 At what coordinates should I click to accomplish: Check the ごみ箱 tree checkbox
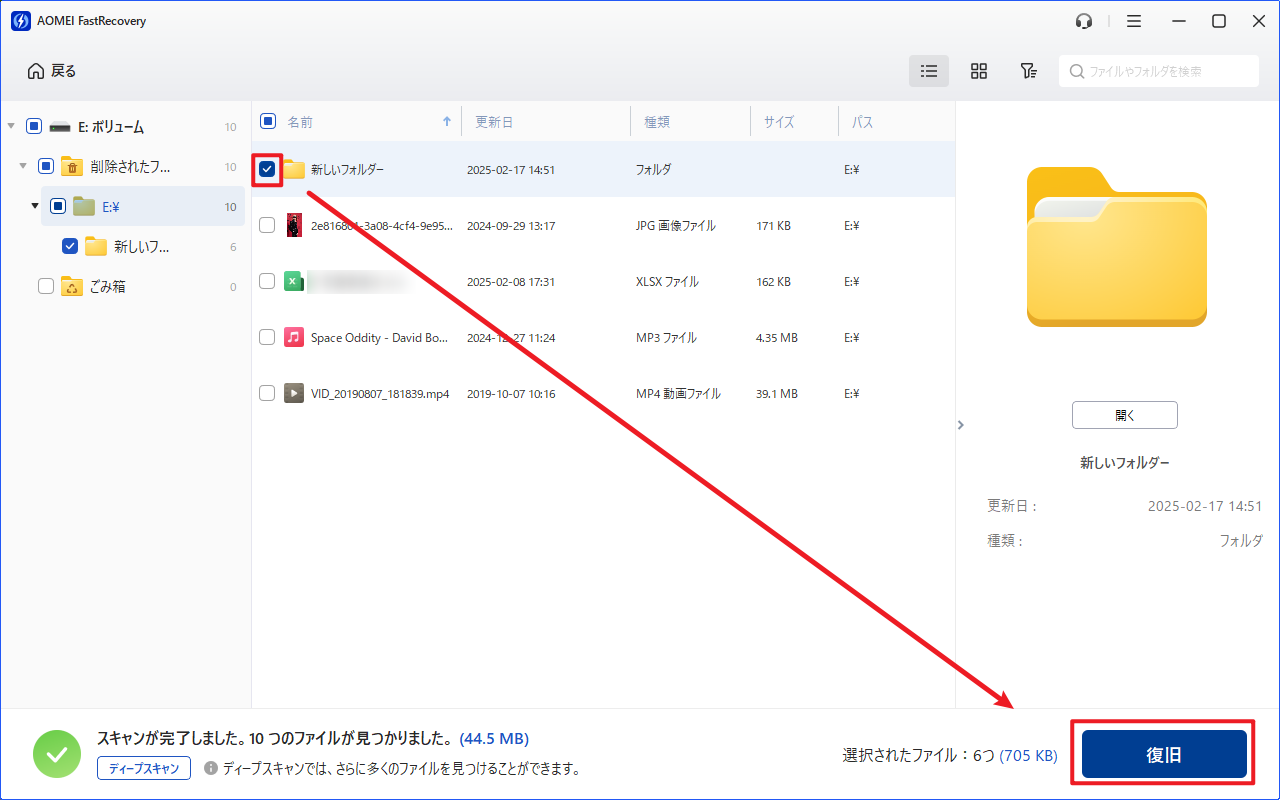pos(46,286)
